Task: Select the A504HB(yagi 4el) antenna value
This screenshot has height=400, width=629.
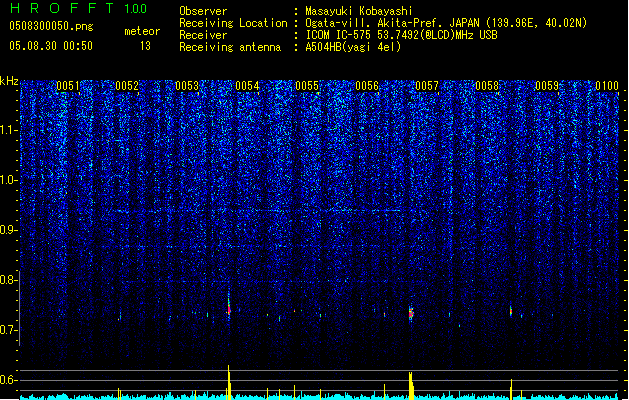Action: 353,47
